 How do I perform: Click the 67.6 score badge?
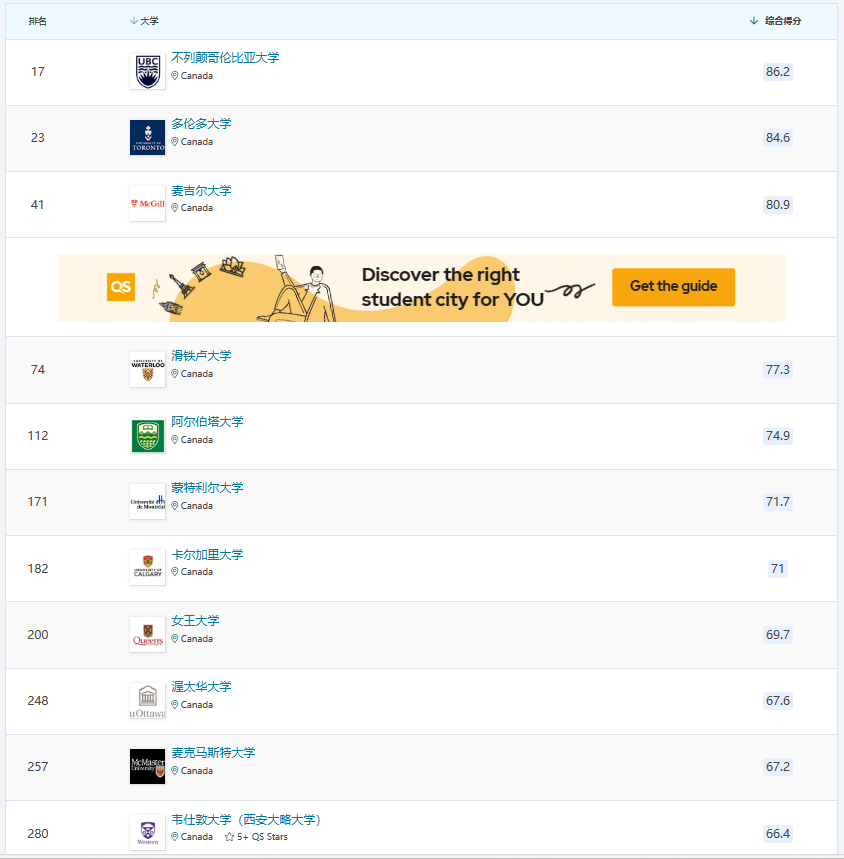[778, 701]
